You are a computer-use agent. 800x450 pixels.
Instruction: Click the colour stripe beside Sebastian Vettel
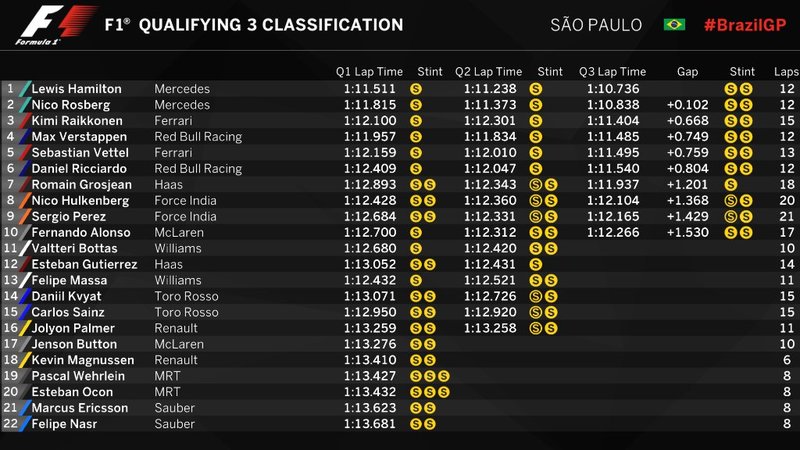click(26, 153)
